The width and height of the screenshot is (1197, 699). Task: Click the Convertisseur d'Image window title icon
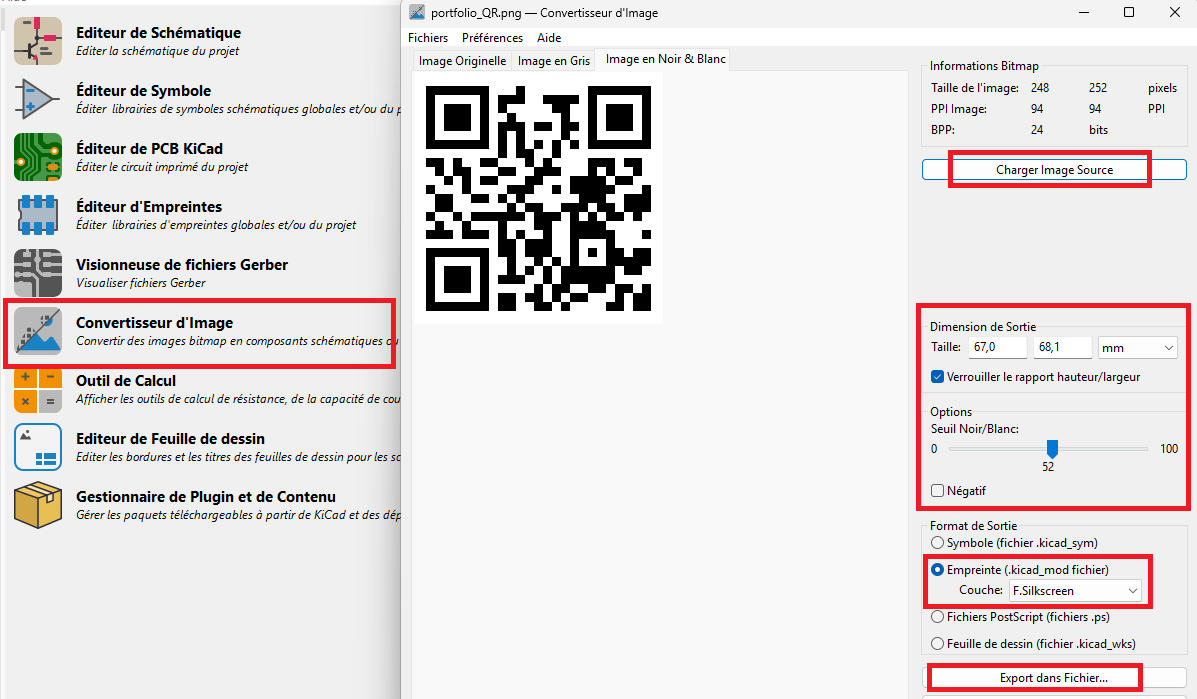[417, 12]
